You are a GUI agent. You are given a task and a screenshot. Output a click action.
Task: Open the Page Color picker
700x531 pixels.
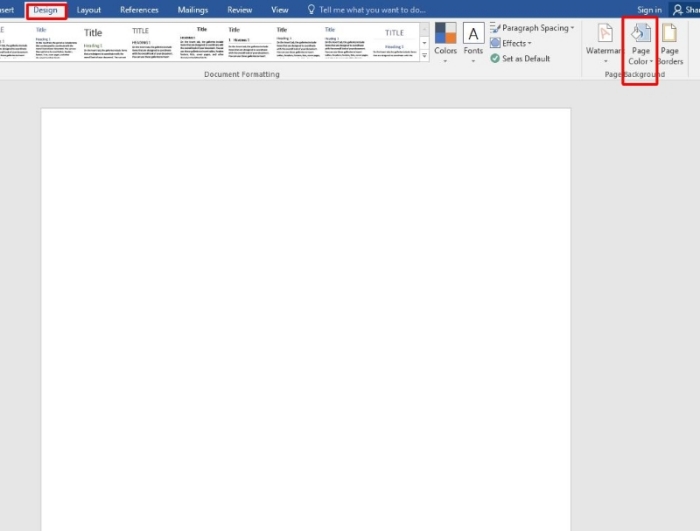639,45
